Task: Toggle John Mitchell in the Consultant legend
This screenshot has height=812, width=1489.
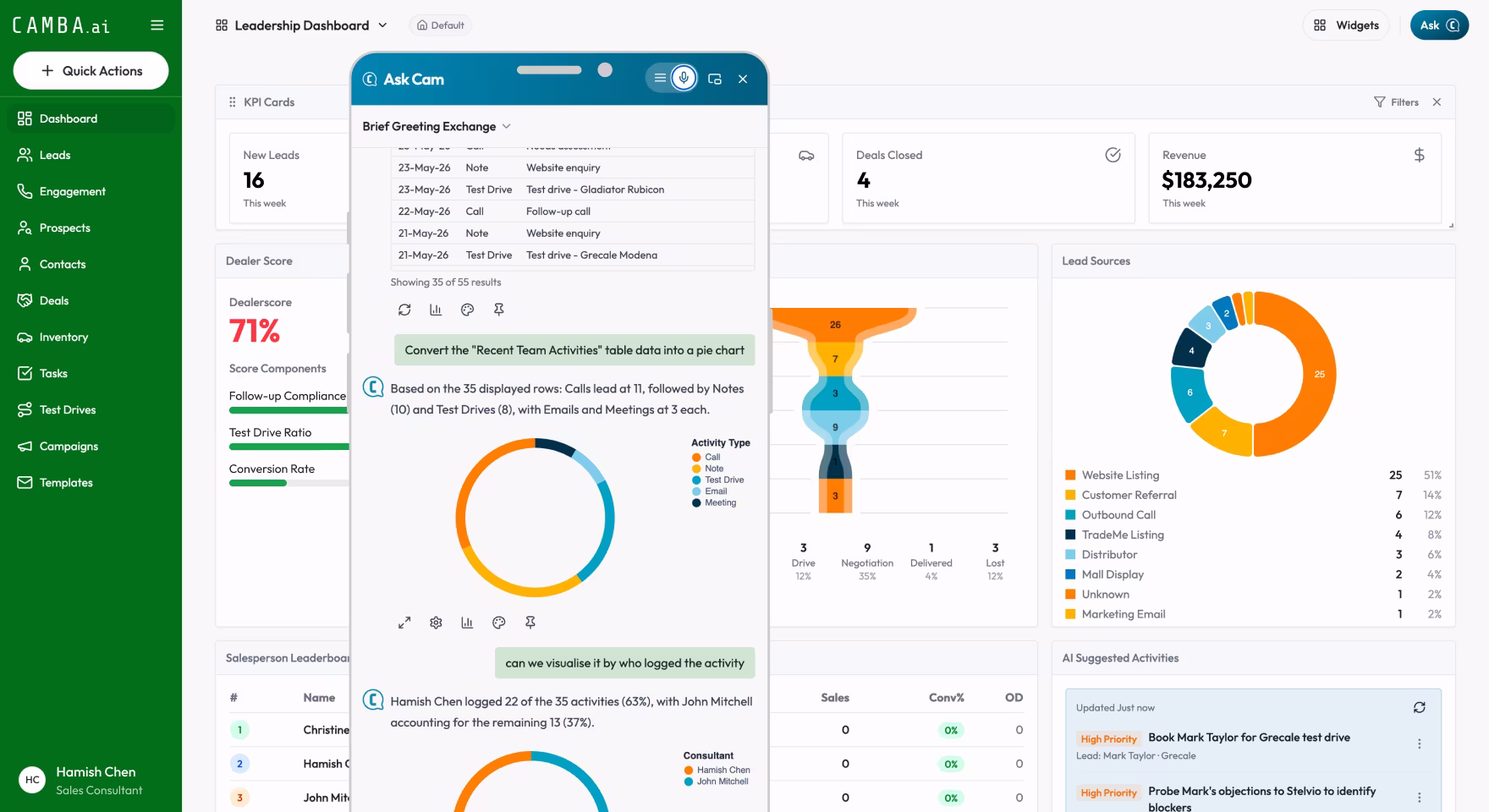Action: coord(717,782)
